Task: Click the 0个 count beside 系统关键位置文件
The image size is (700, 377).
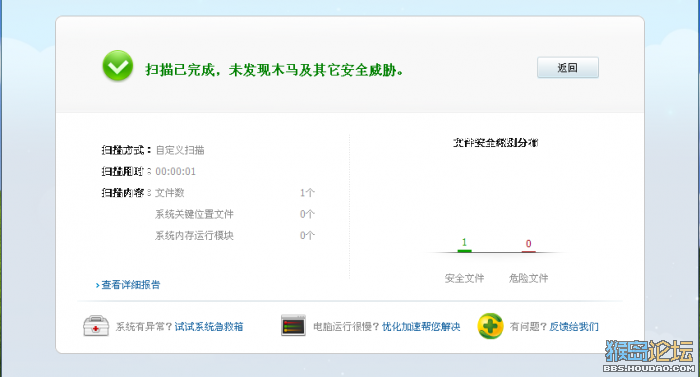Action: (307, 214)
